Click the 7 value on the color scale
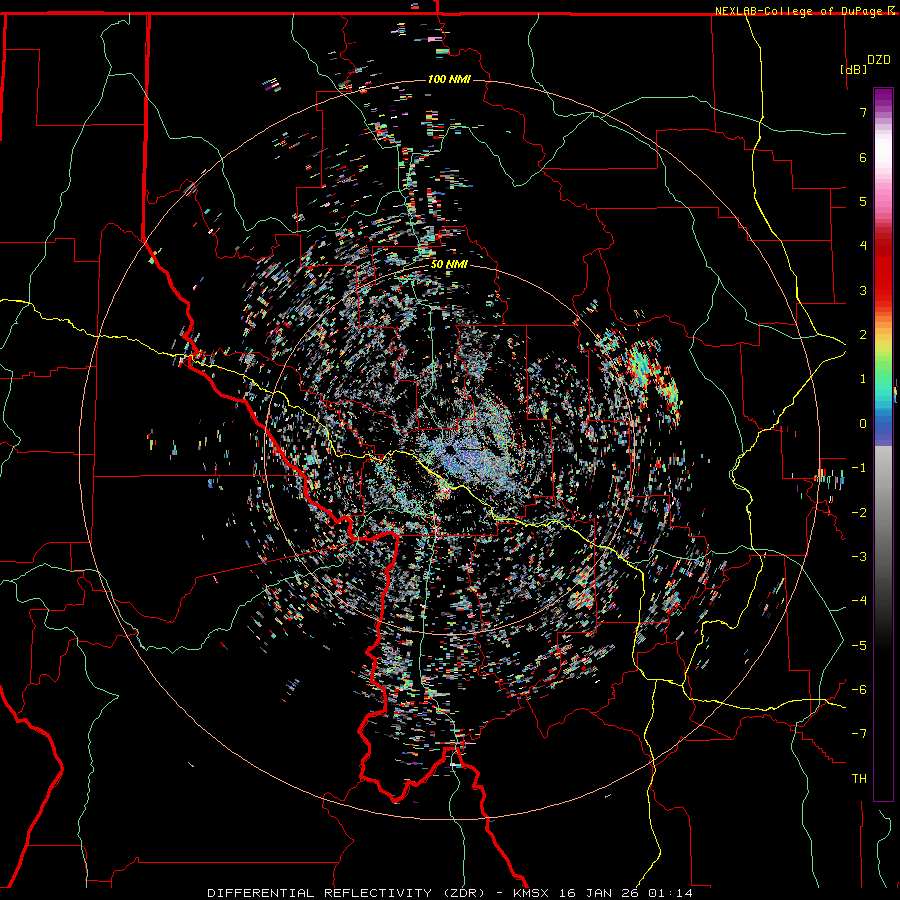Image resolution: width=900 pixels, height=900 pixels. [863, 112]
